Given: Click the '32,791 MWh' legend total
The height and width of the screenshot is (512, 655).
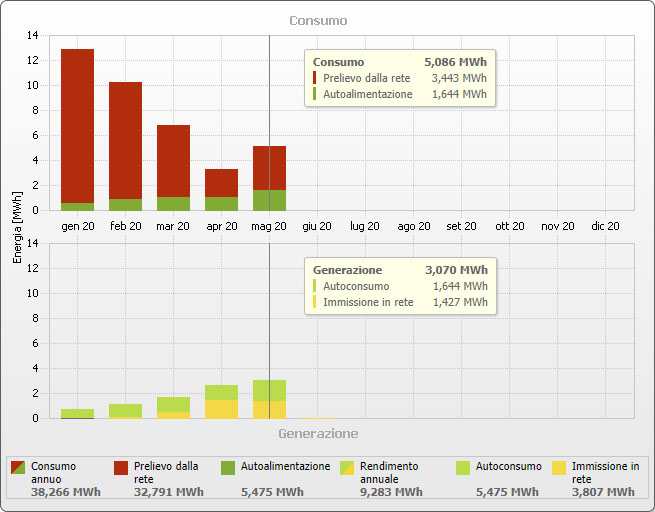Looking at the screenshot, I should coord(169,492).
